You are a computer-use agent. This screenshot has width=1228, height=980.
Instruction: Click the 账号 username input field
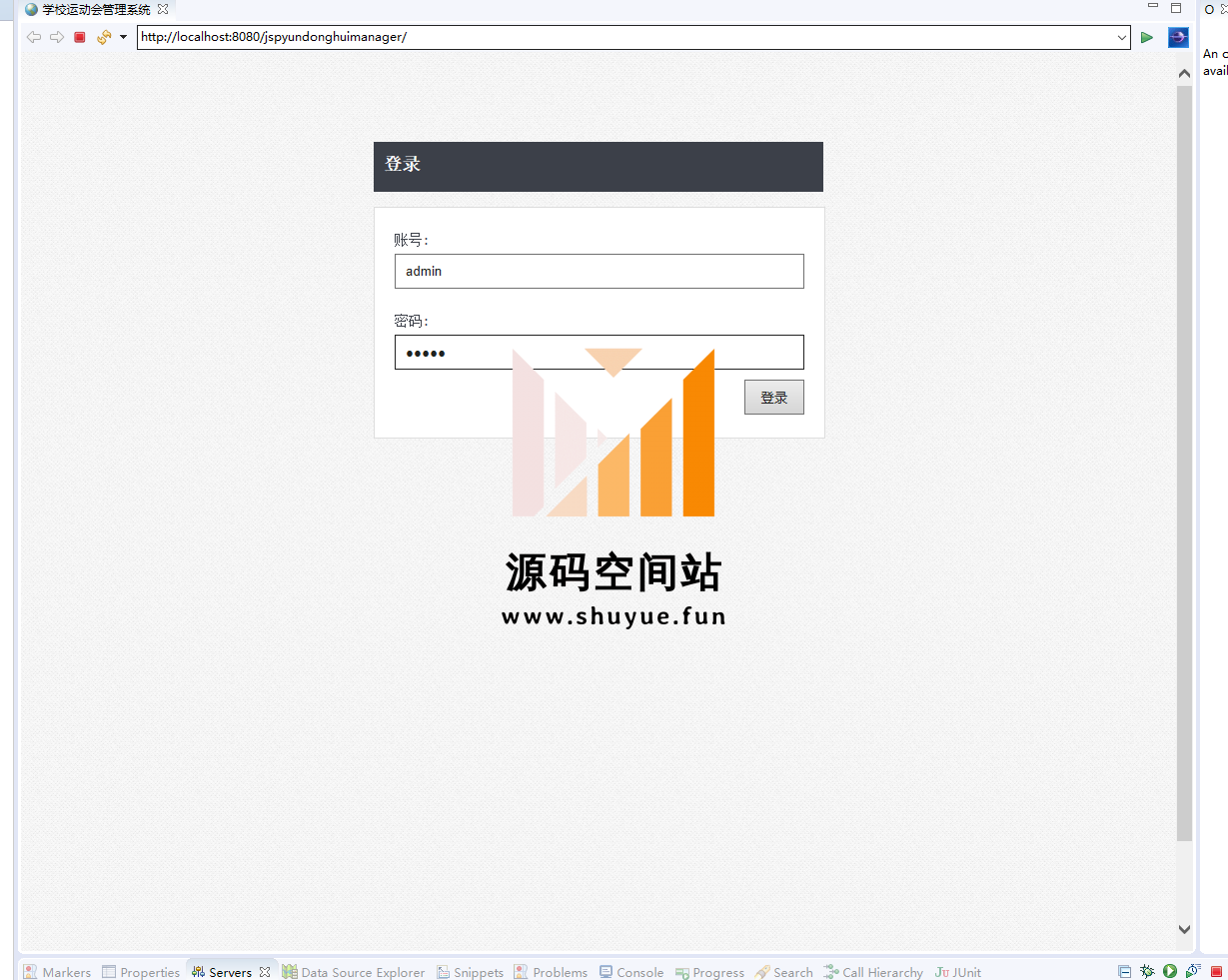point(600,271)
